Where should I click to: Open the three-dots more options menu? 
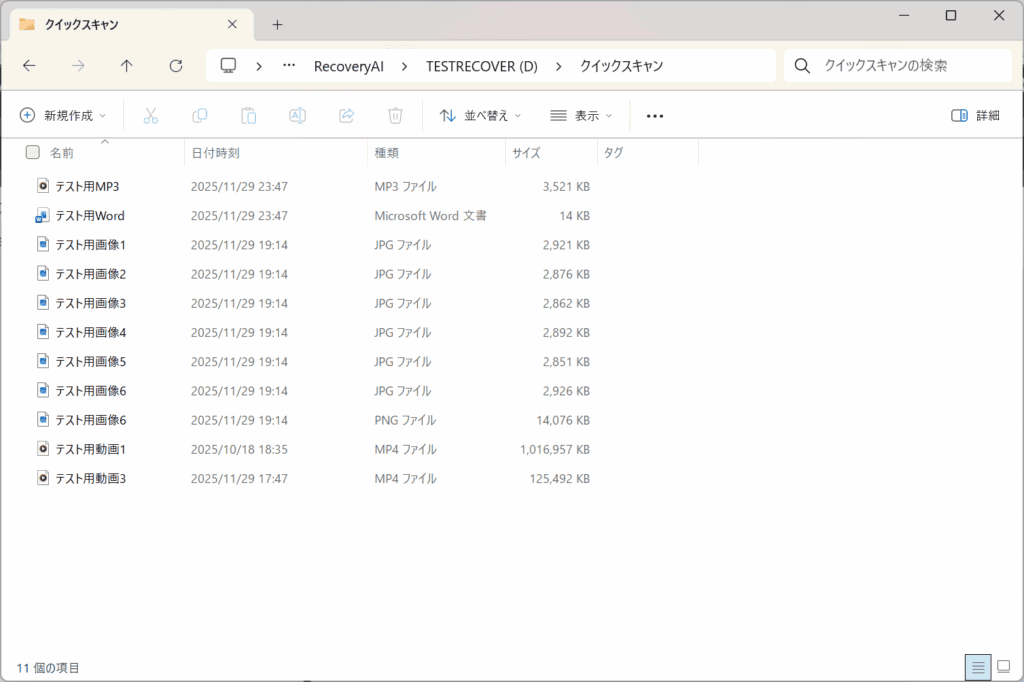(x=655, y=116)
